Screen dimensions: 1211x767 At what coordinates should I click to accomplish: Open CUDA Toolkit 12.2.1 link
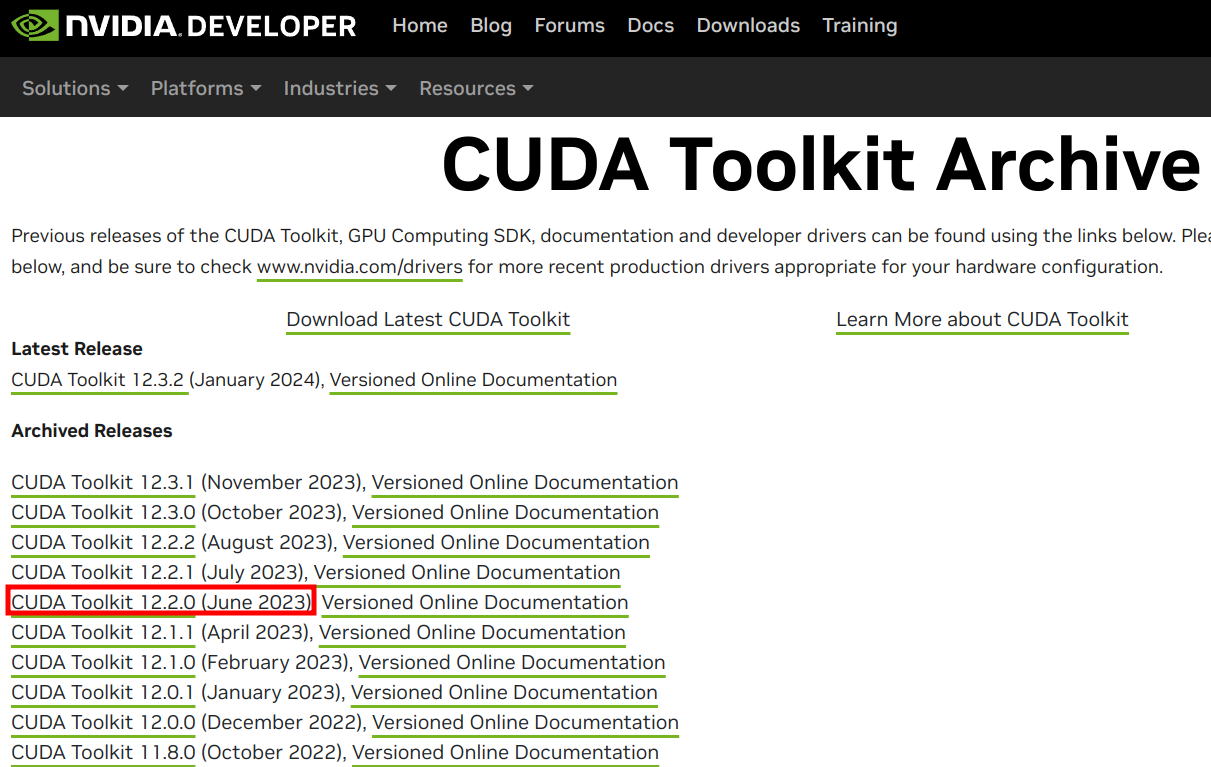(103, 573)
